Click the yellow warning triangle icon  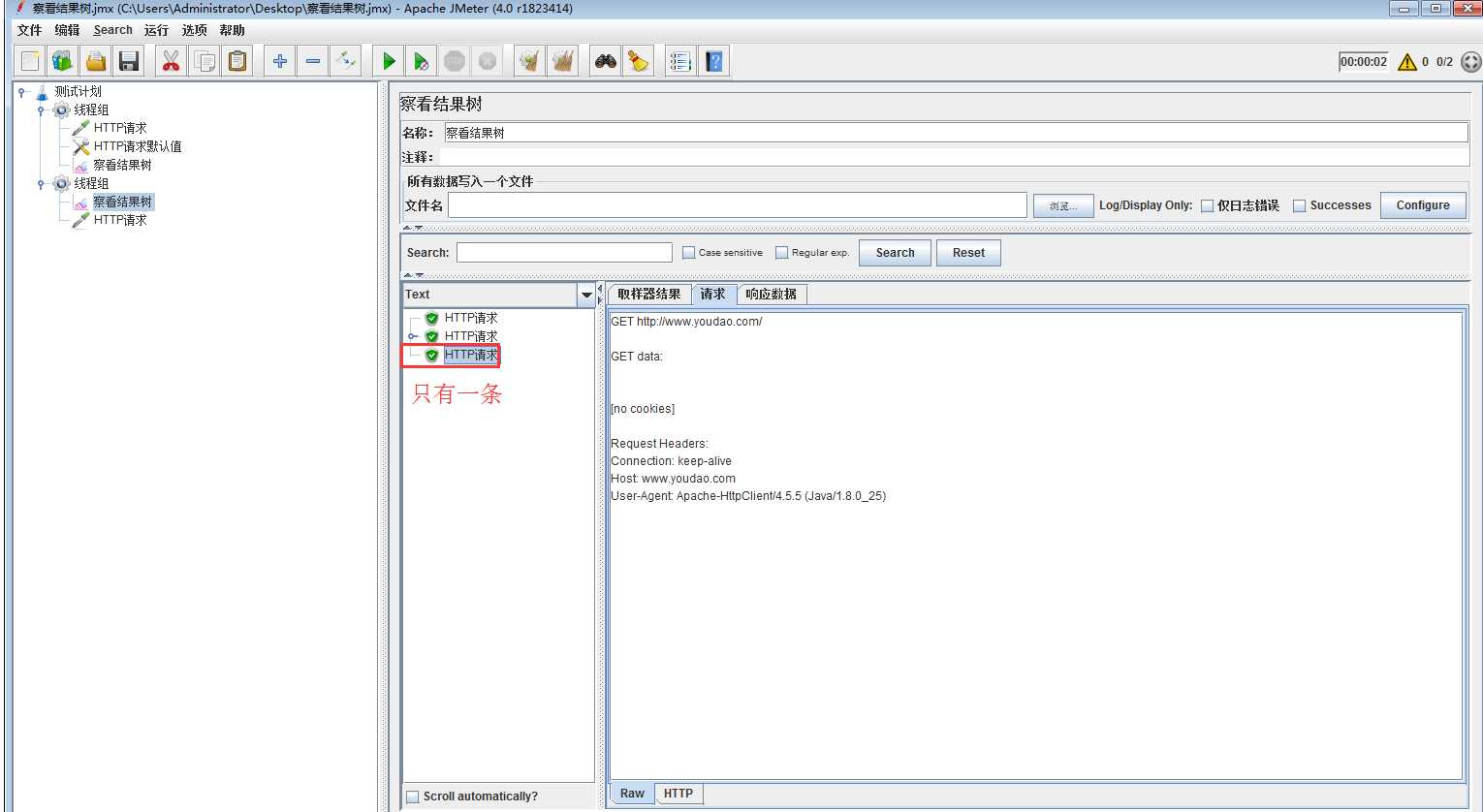[1407, 62]
